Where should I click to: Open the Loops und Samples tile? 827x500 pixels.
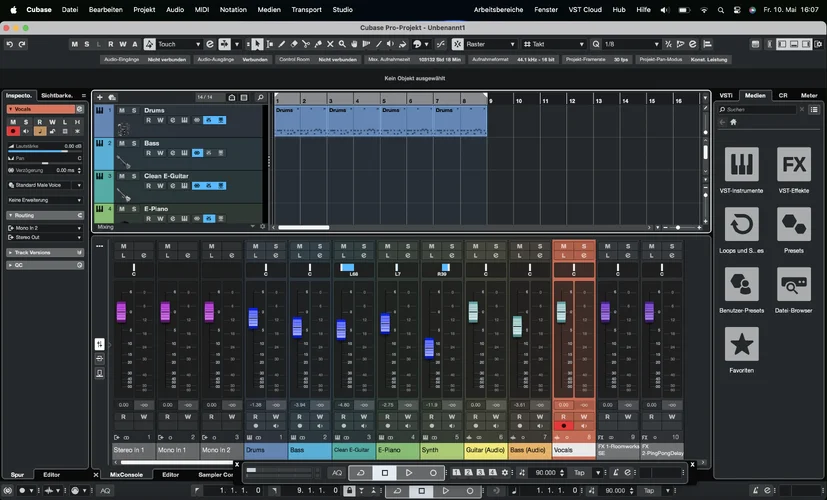pyautogui.click(x=741, y=226)
